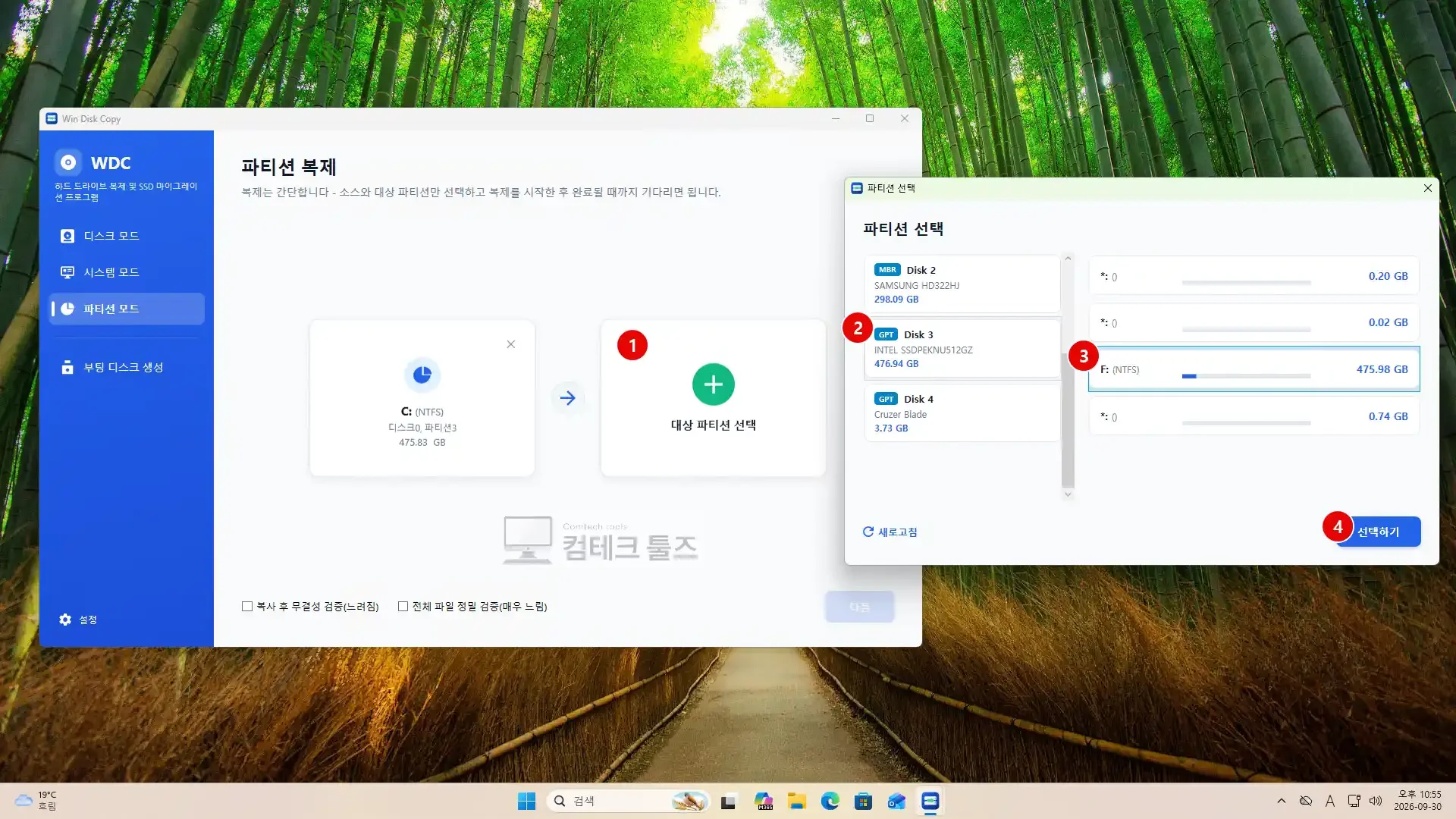The height and width of the screenshot is (819, 1456).
Task: Open Outlook from taskbar
Action: [x=896, y=801]
